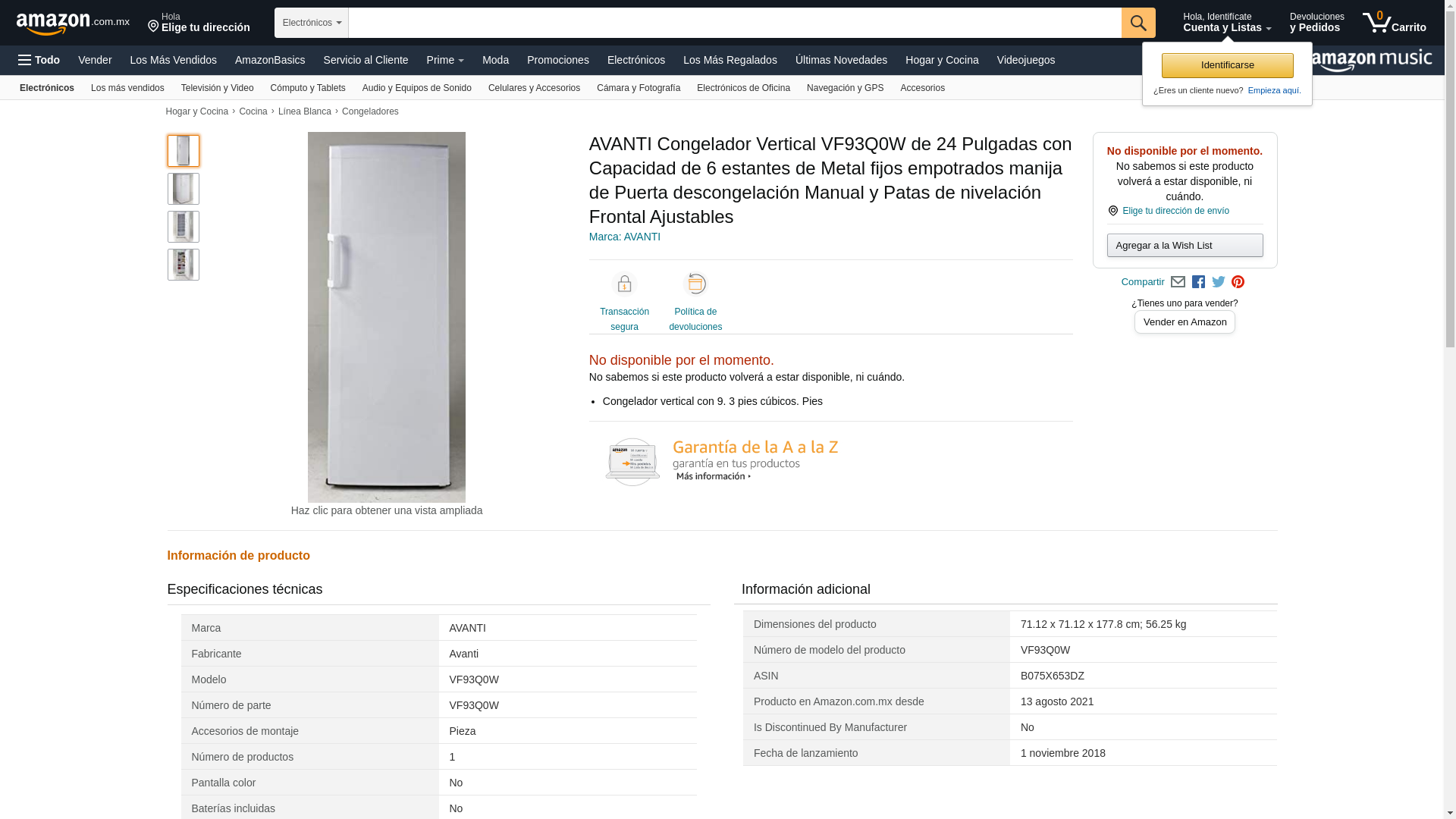Share product via email envelope icon
This screenshot has width=1456, height=819.
pyautogui.click(x=1178, y=282)
